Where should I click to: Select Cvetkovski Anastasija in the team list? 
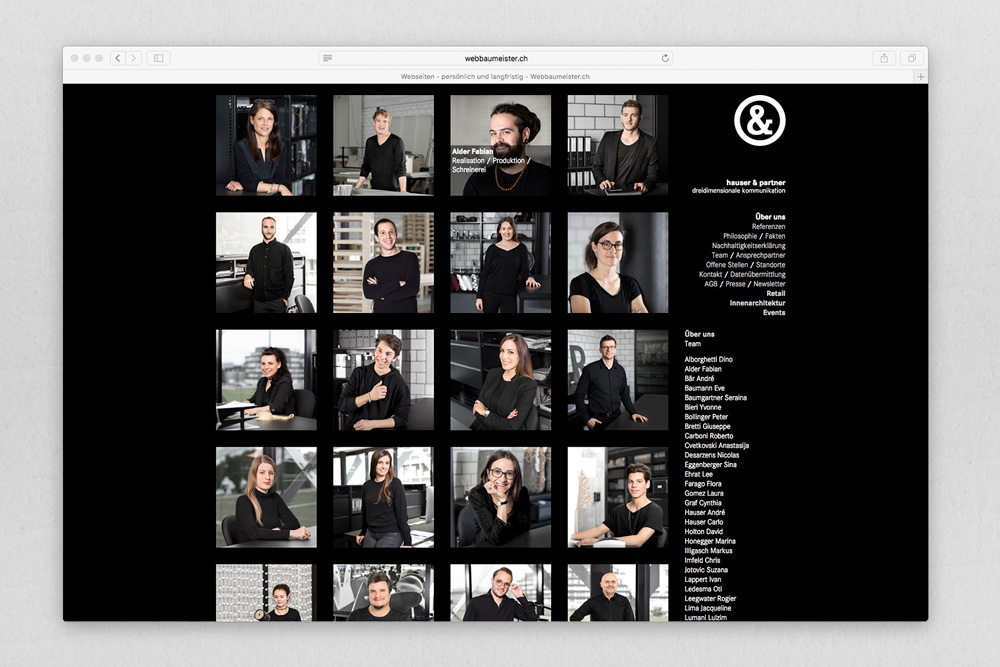[716, 446]
